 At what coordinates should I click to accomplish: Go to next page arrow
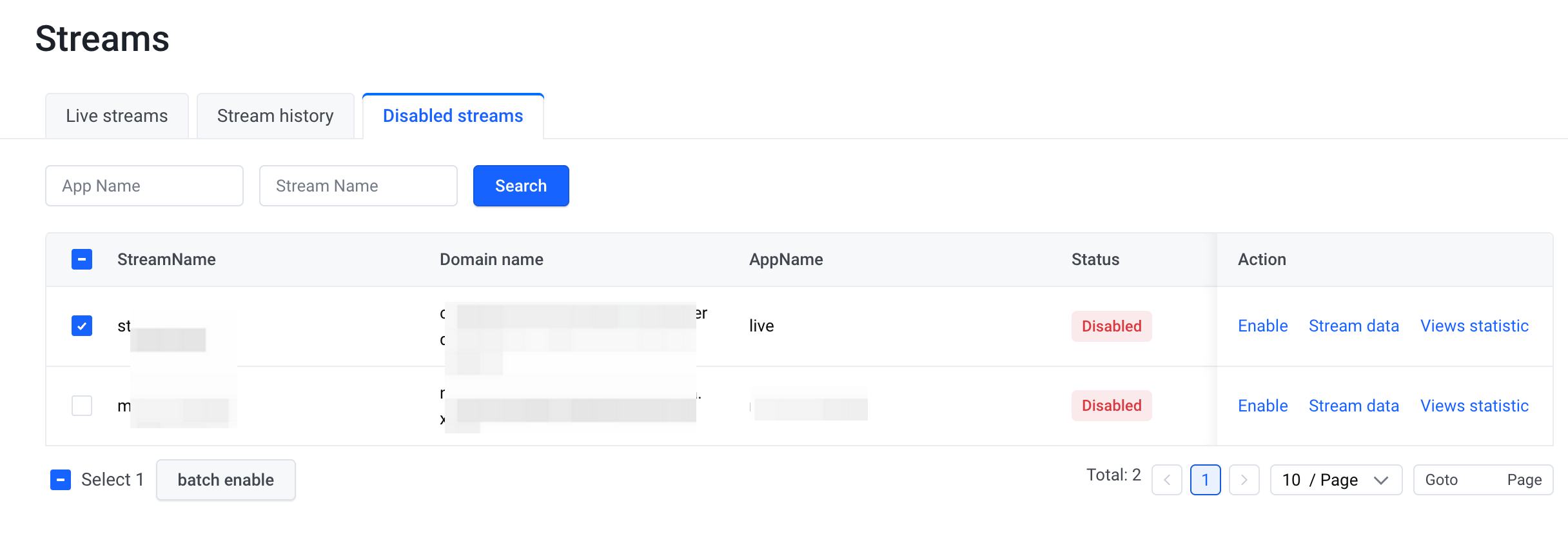[x=1244, y=480]
